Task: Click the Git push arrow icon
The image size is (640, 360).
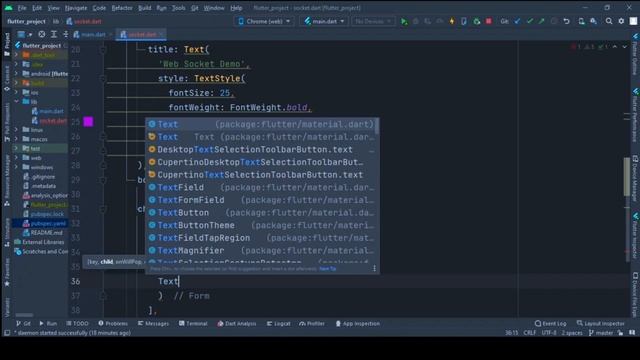Action: tap(542, 21)
